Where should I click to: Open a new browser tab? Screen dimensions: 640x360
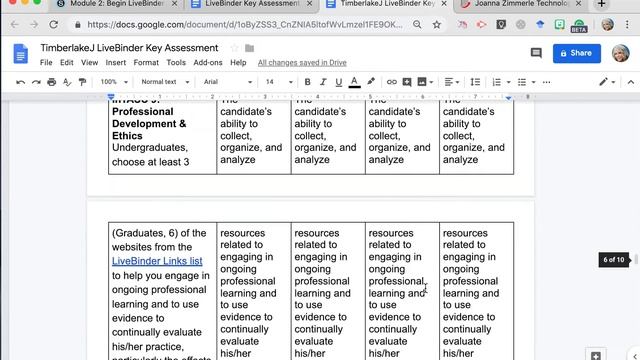pyautogui.click(x=601, y=4)
